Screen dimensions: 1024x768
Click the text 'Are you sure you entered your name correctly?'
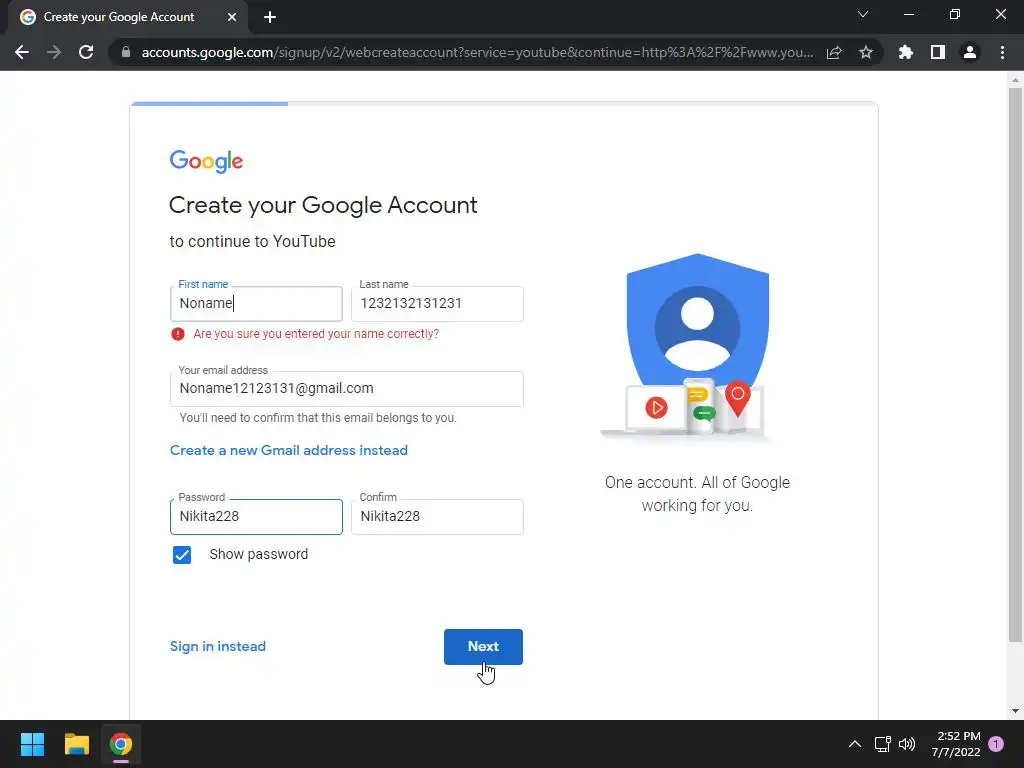(316, 334)
